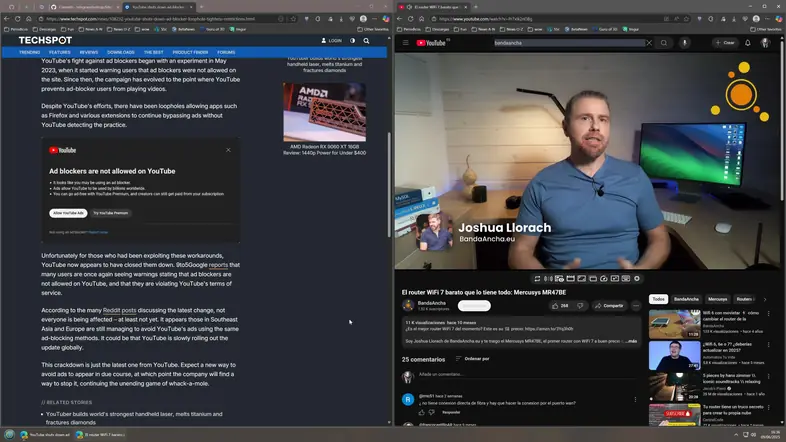Follow the 9to5Google reports link
This screenshot has width=786, height=442.
click(x=218, y=265)
